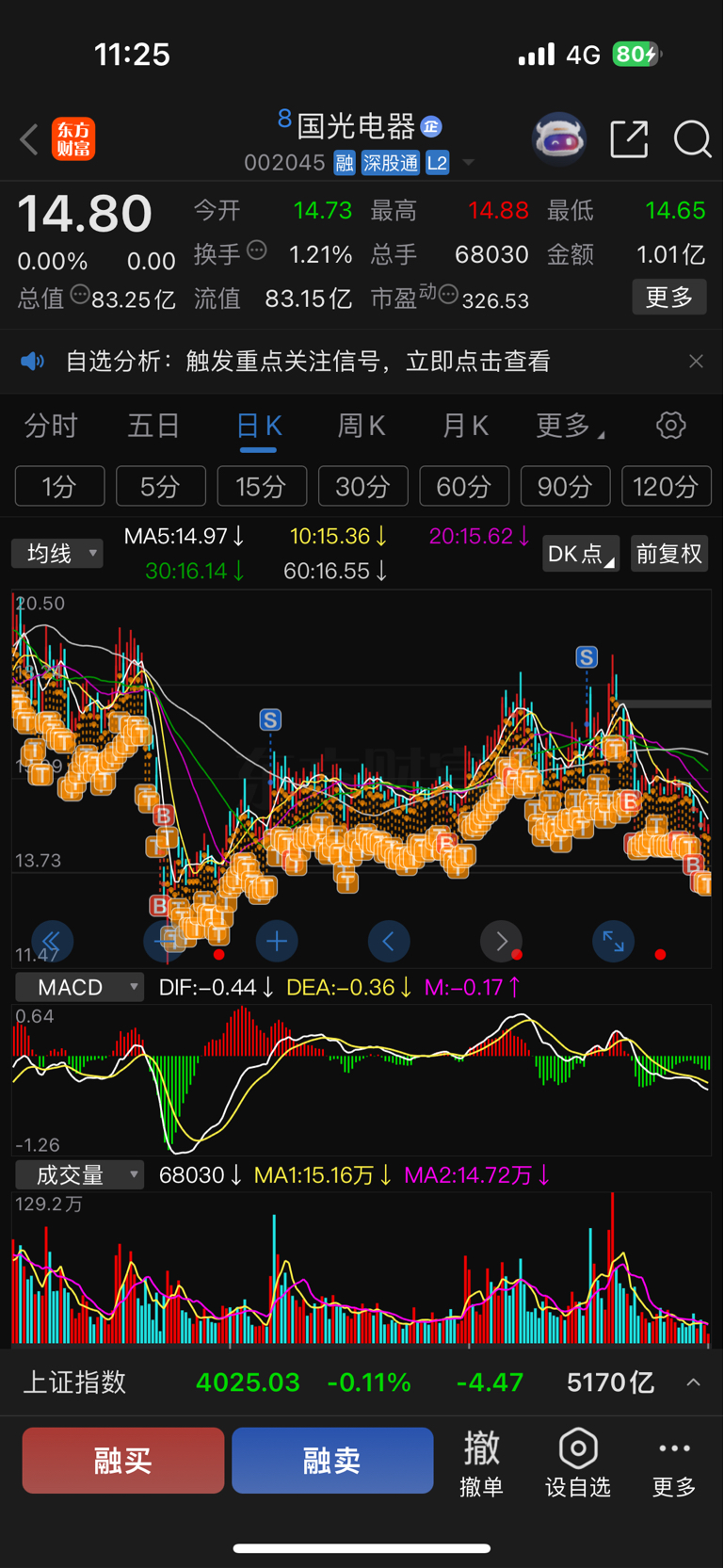The height and width of the screenshot is (1568, 724).
Task: Tap the right arrow chart button
Action: (501, 941)
